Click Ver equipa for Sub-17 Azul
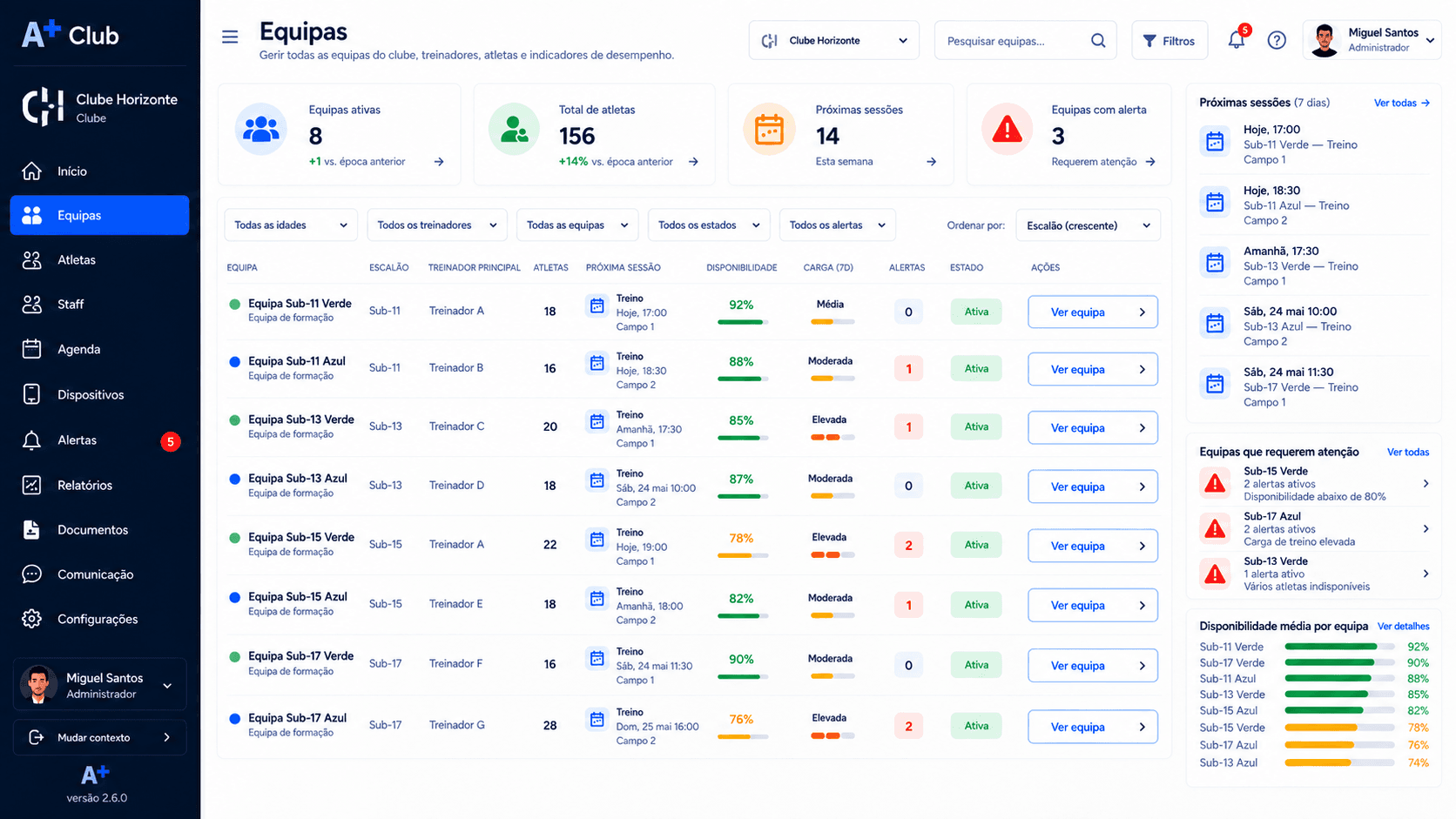This screenshot has width=1456, height=819. click(1093, 727)
